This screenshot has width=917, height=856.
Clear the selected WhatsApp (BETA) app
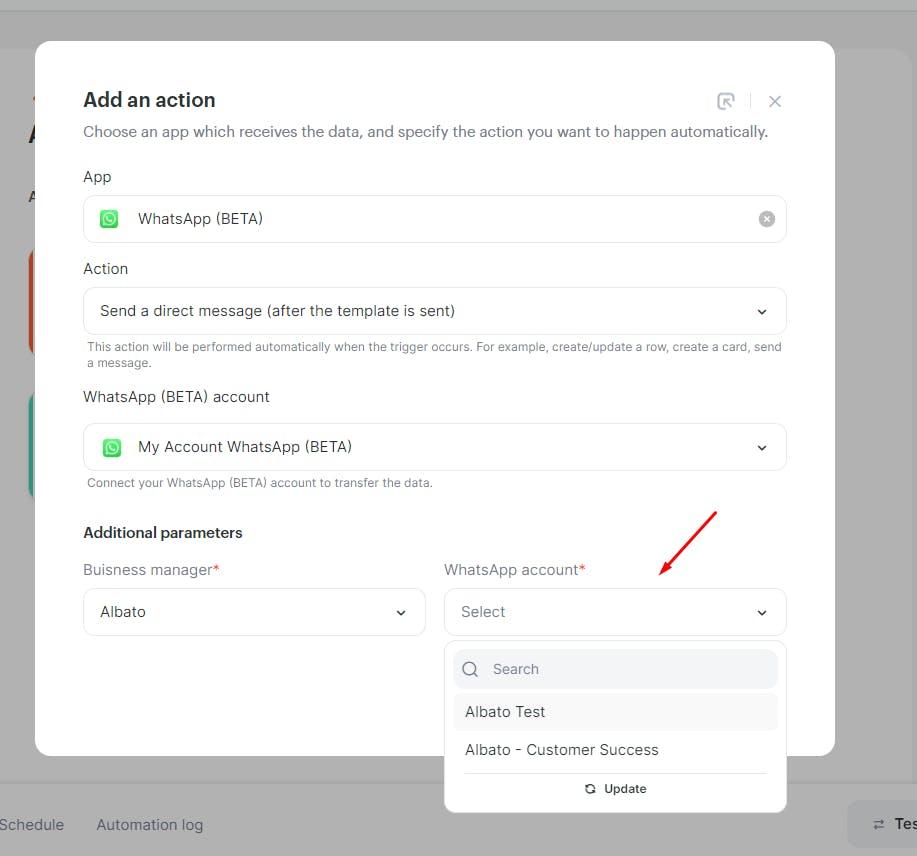pos(767,219)
